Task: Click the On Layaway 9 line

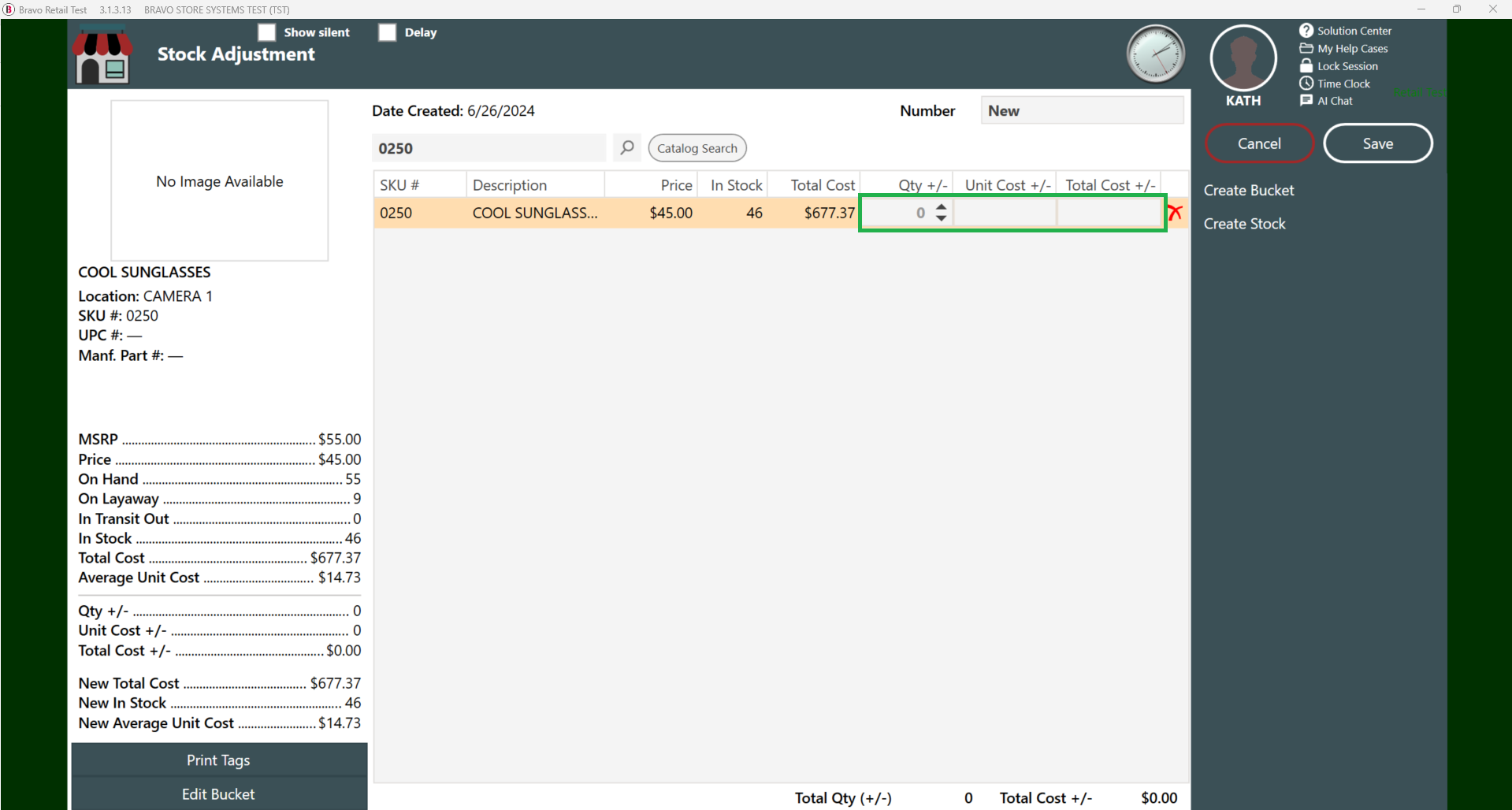Action: (219, 499)
